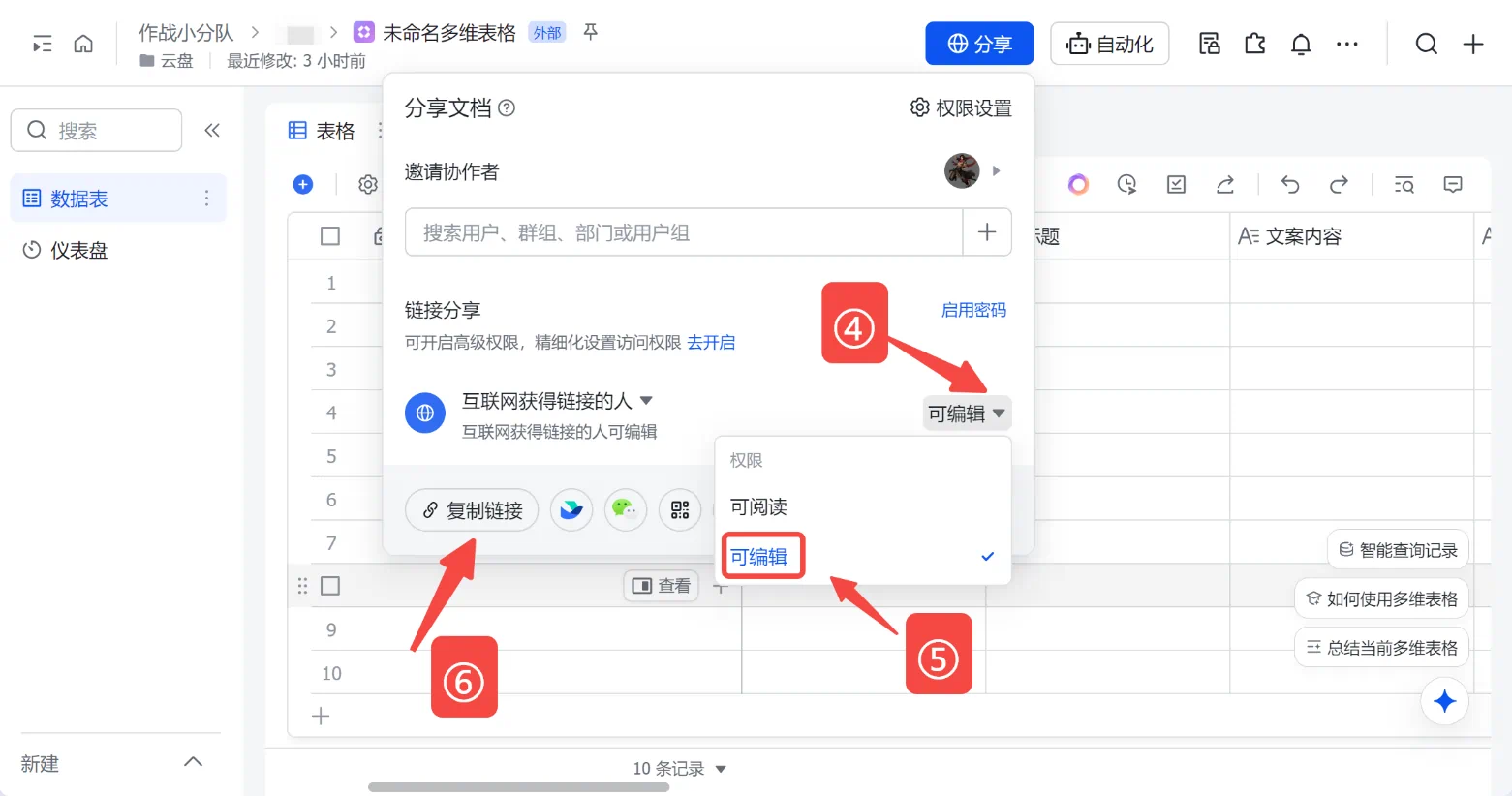The width and height of the screenshot is (1512, 796).
Task: Open the comments icon in table toolbar
Action: [1452, 184]
